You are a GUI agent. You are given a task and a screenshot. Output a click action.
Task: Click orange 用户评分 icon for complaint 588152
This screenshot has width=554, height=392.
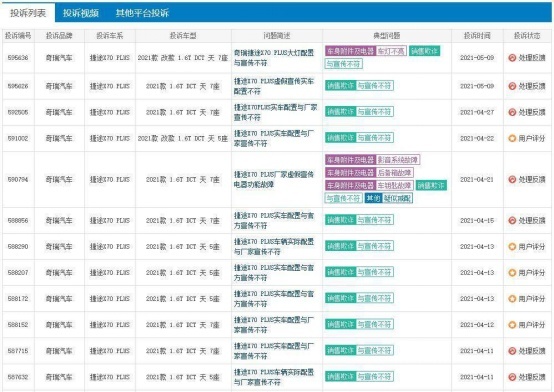tap(512, 324)
